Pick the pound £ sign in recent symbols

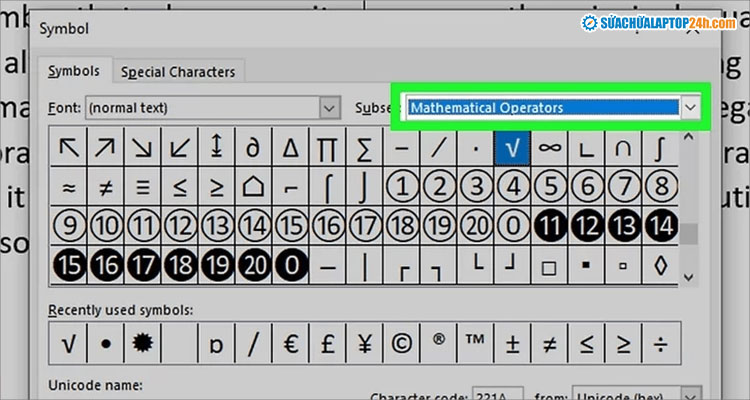[x=328, y=344]
